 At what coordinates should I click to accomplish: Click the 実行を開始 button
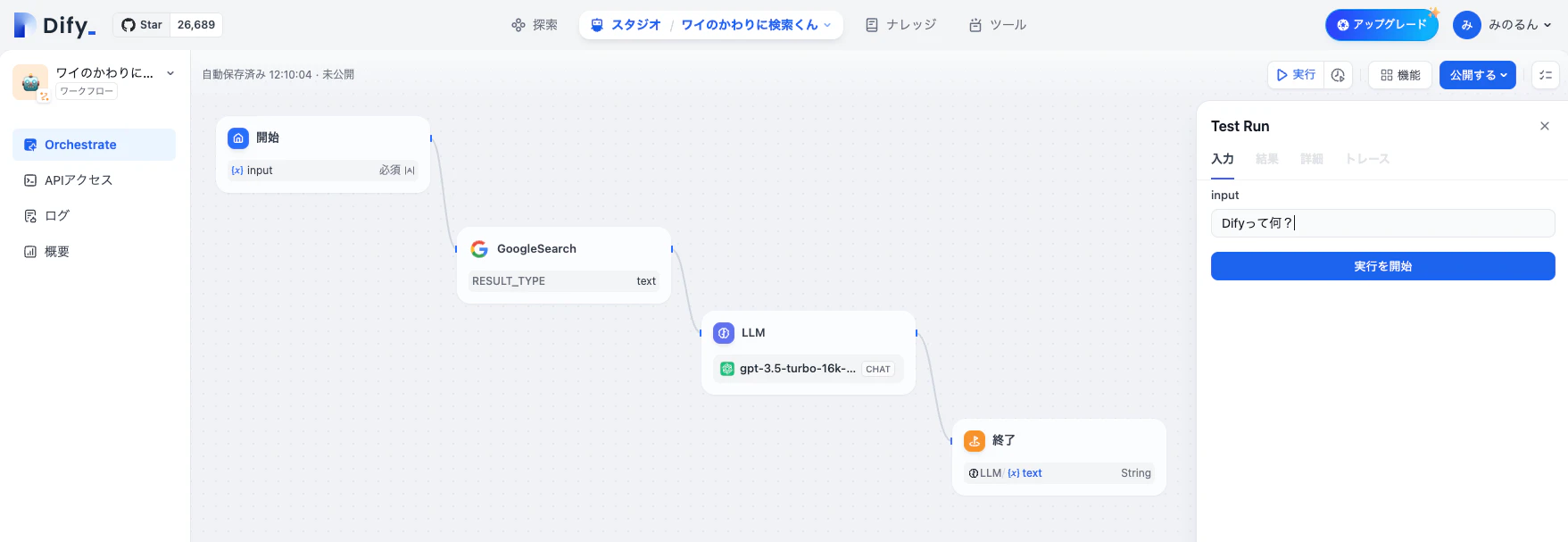click(1382, 266)
